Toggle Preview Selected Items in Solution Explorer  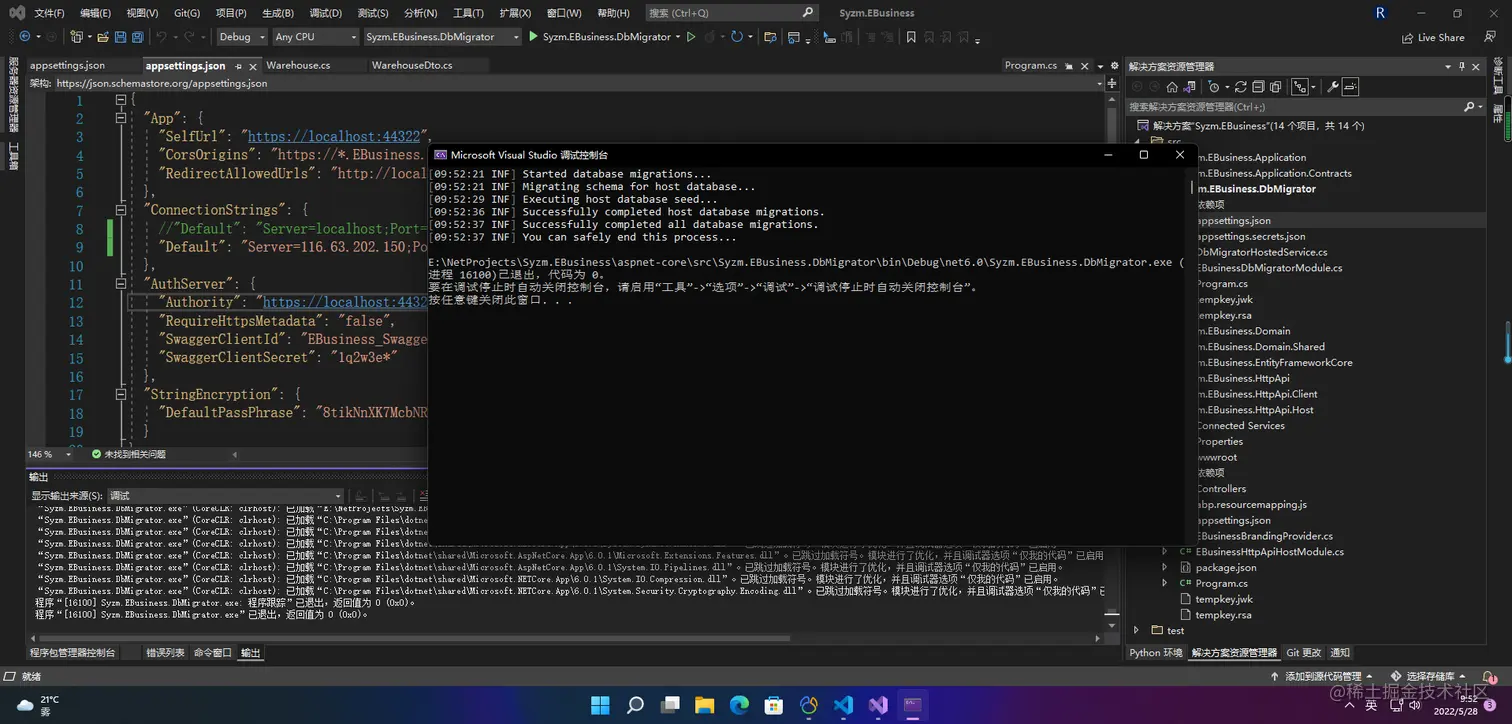1350,87
